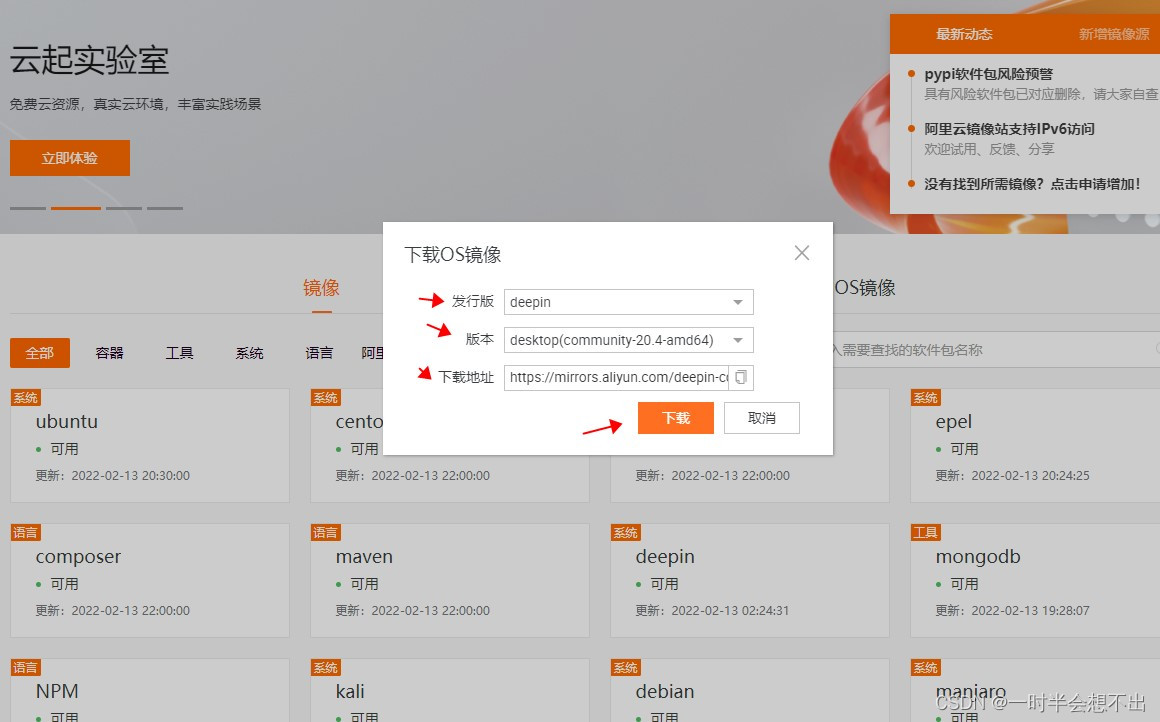Select the 容器 category filter
This screenshot has height=722, width=1160.
109,353
